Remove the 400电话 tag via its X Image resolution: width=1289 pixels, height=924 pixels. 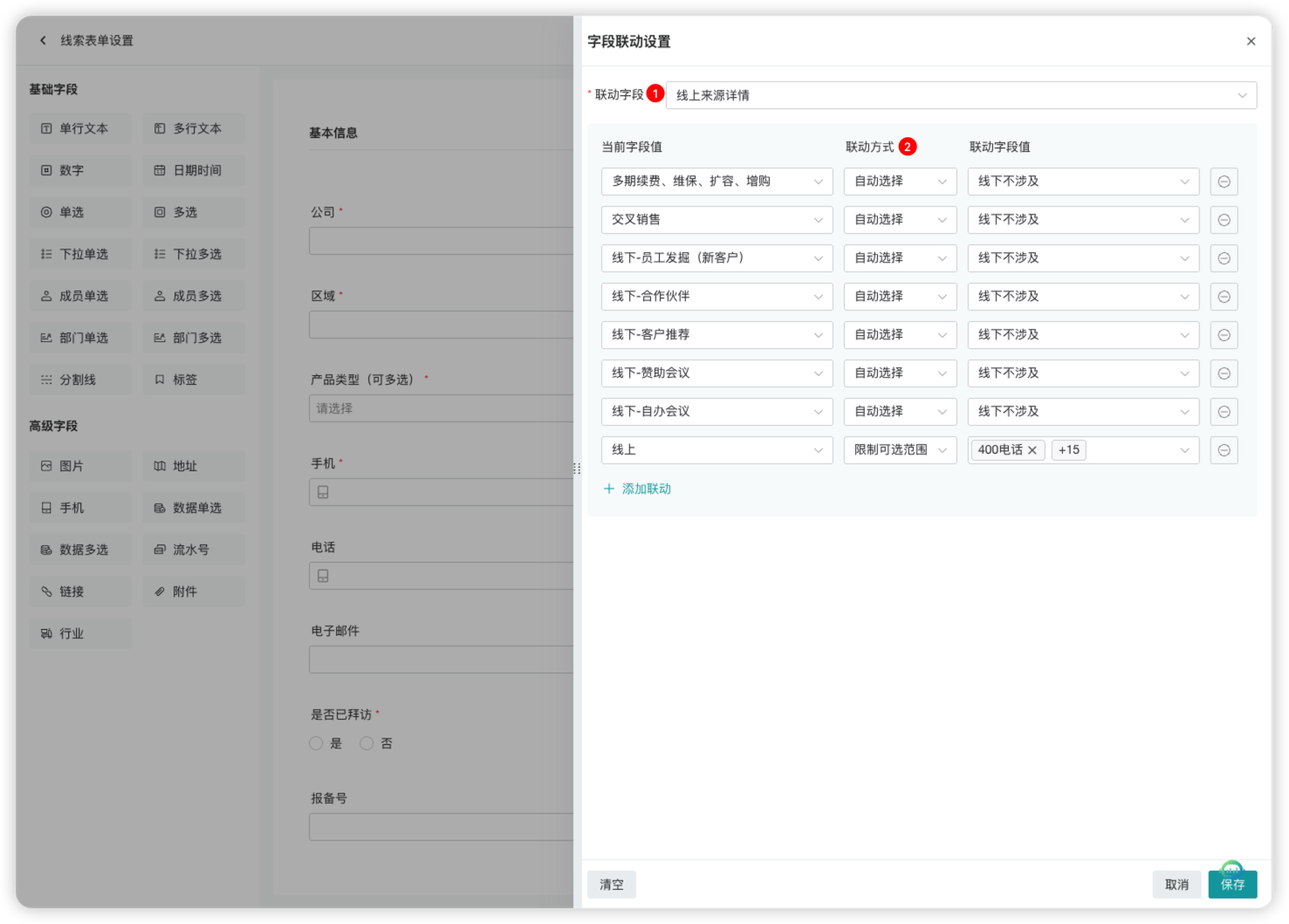[1032, 450]
